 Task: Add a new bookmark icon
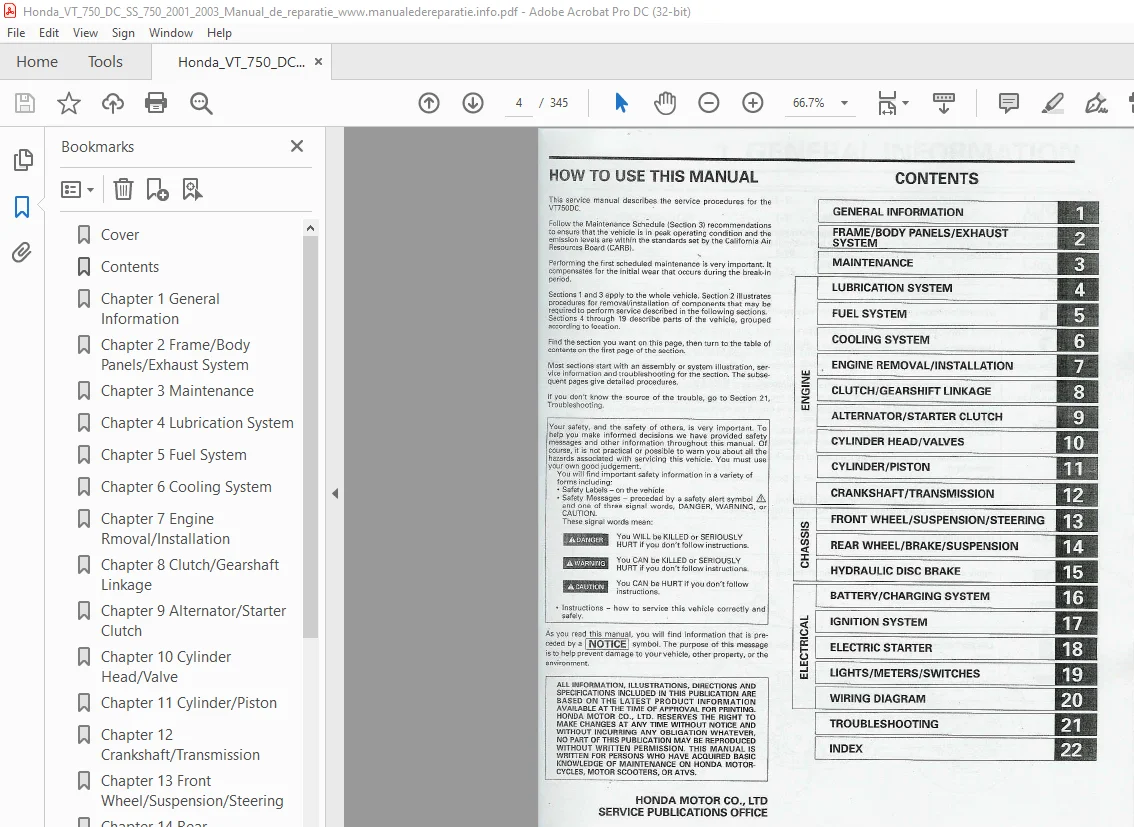pos(157,189)
